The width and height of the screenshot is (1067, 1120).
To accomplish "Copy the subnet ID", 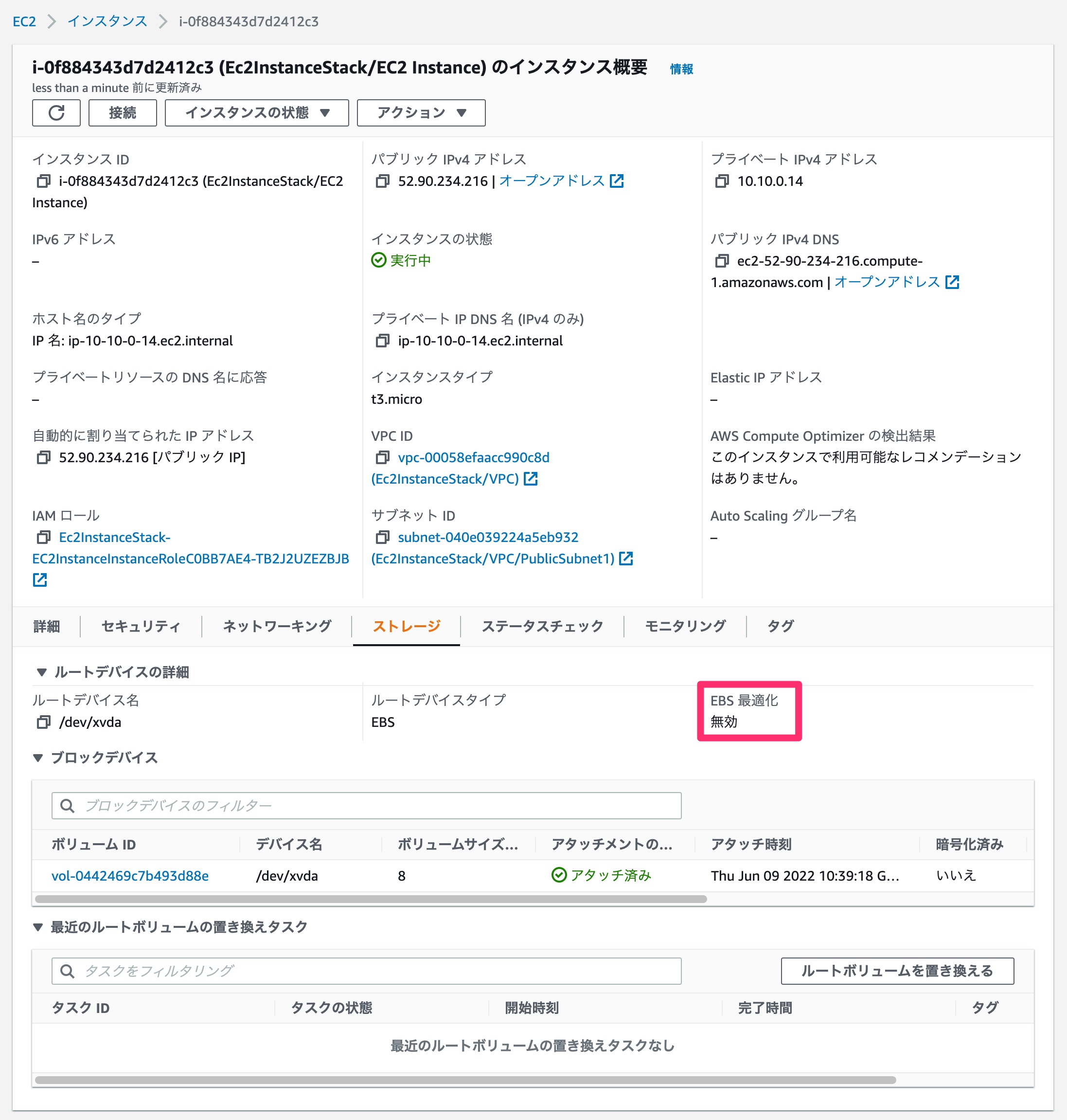I will click(x=382, y=537).
